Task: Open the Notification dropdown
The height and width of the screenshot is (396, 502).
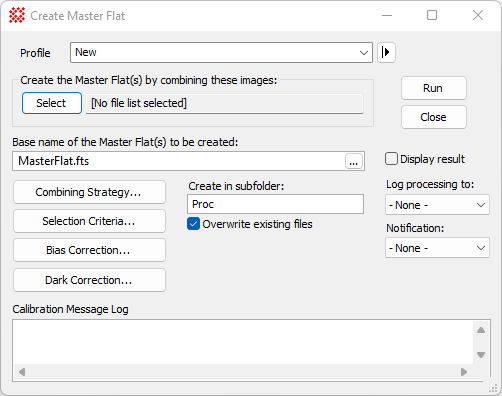Action: pyautogui.click(x=437, y=248)
